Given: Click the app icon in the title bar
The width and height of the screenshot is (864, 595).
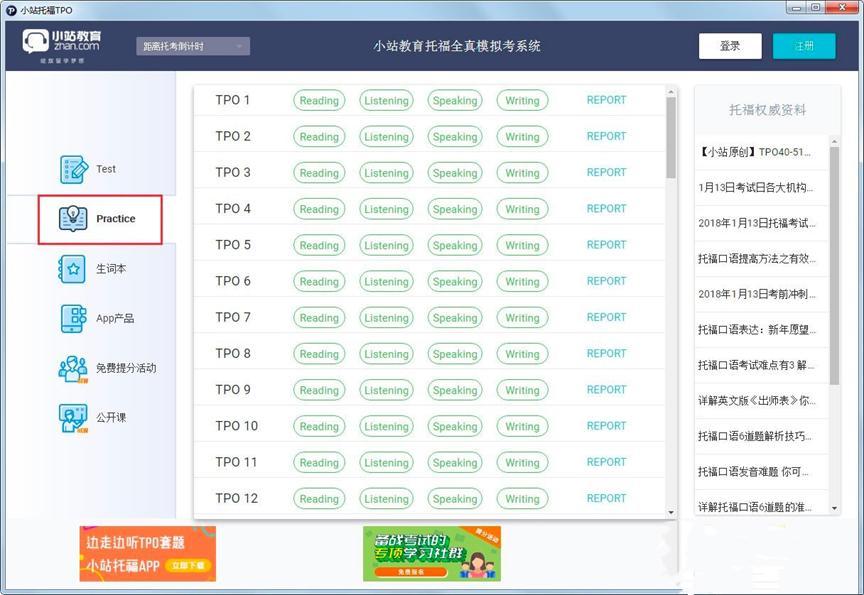Looking at the screenshot, I should (x=11, y=9).
